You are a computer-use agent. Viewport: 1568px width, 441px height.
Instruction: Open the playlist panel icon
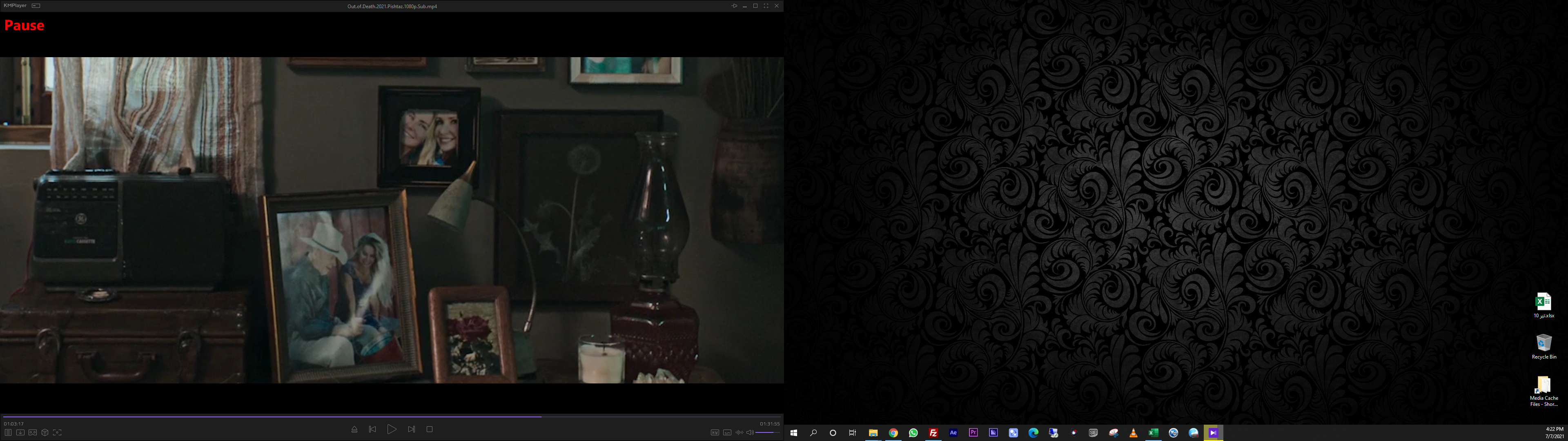coord(8,432)
